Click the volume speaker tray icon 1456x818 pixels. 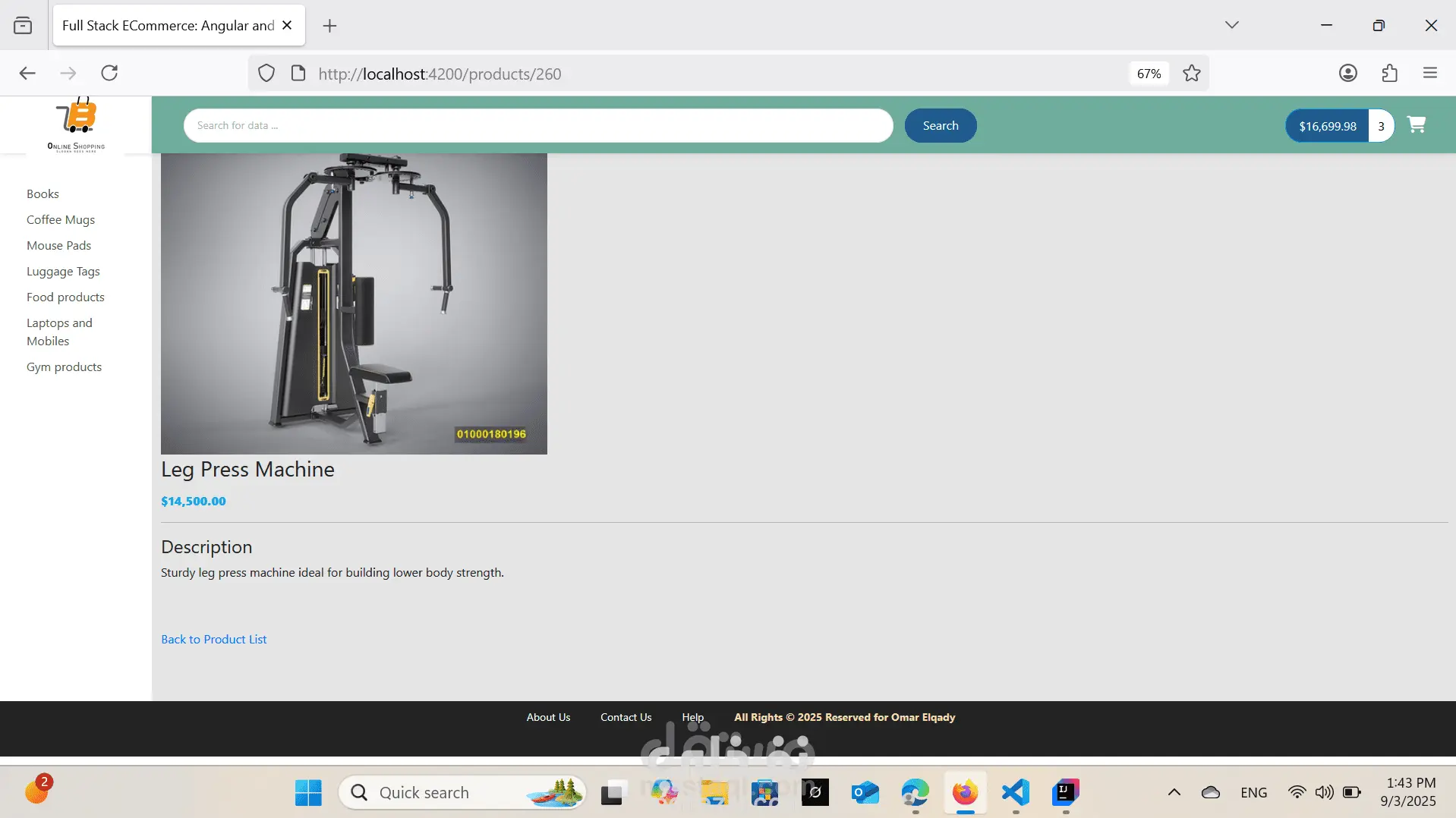(x=1325, y=793)
